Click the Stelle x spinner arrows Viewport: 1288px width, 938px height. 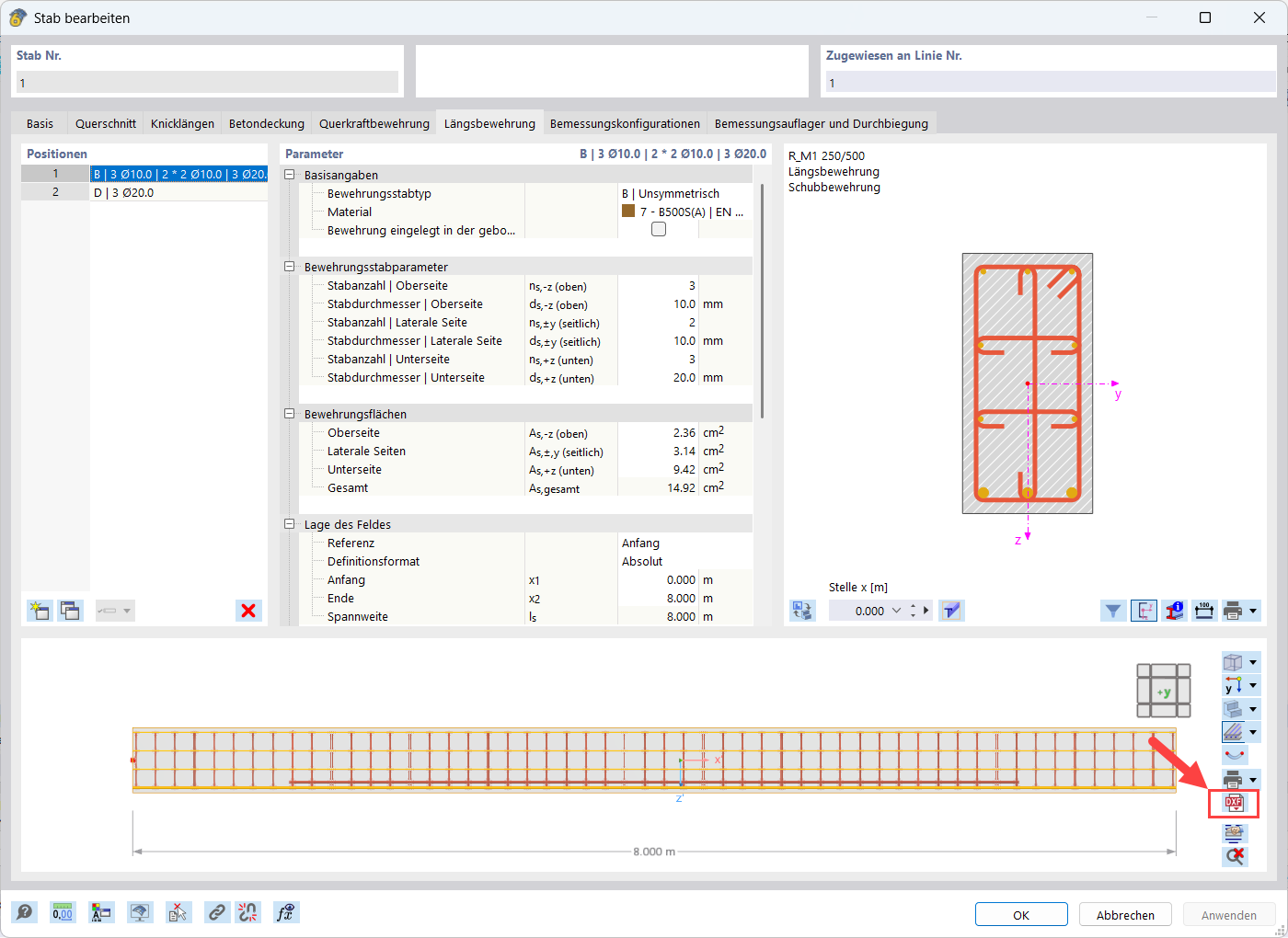[913, 611]
